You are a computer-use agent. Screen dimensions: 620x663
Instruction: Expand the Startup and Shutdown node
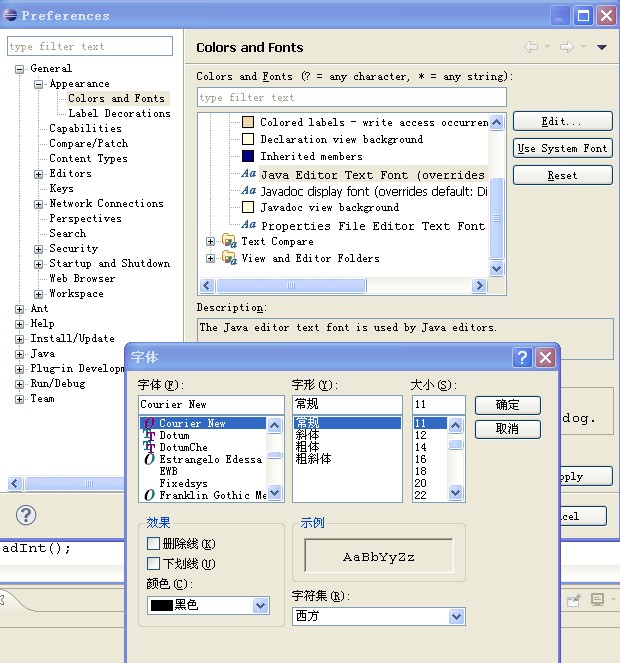(38, 264)
